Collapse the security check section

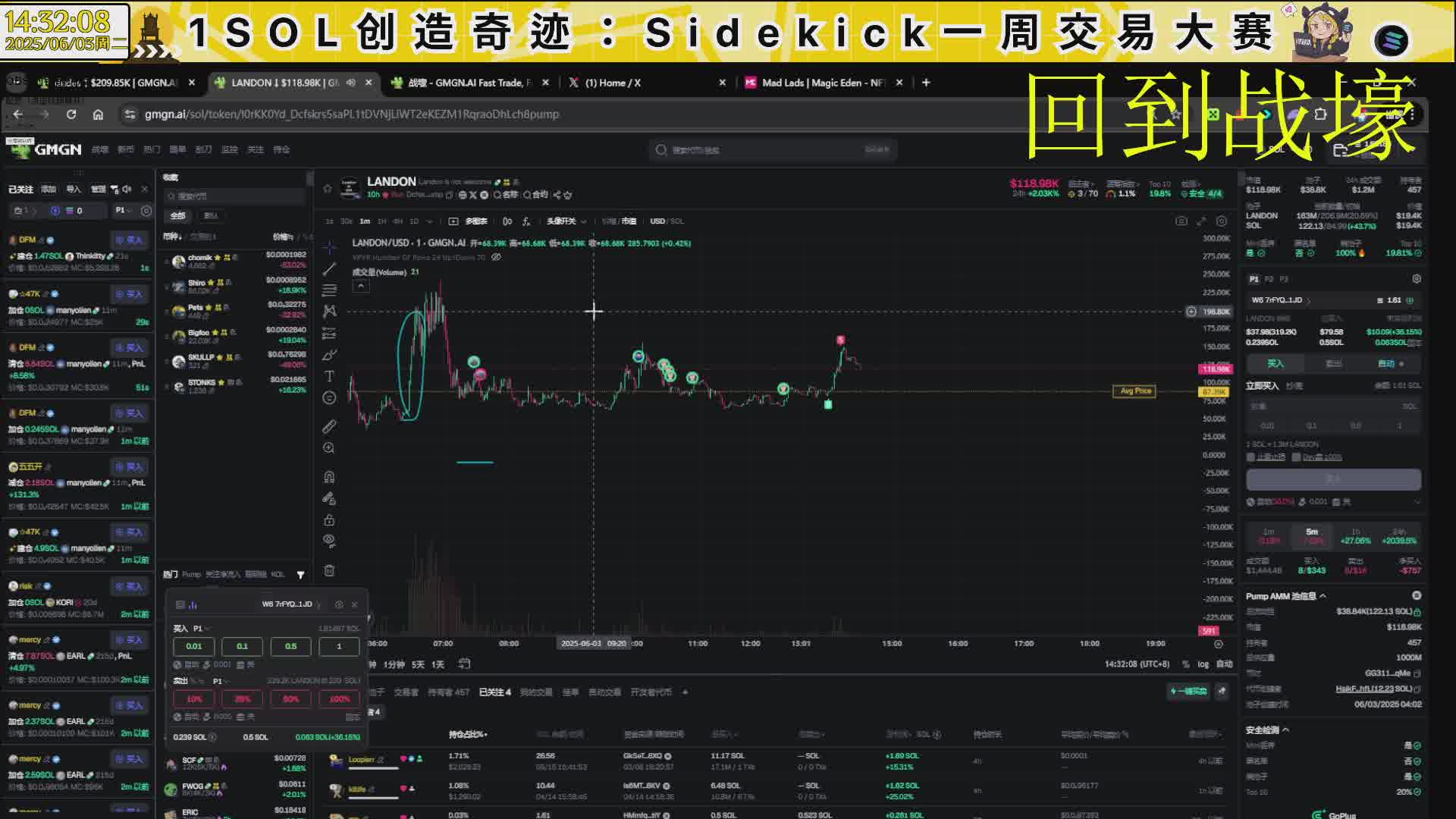click(x=1285, y=730)
